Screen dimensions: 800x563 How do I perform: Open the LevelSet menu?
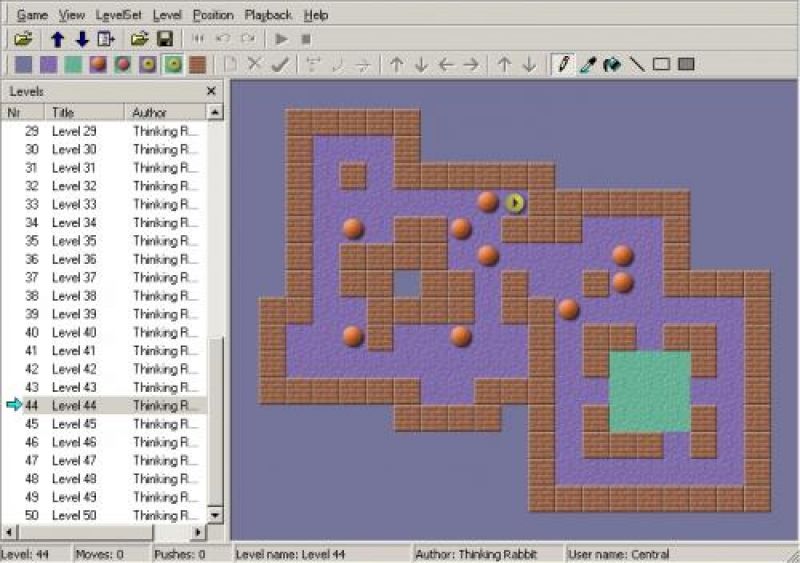click(118, 15)
